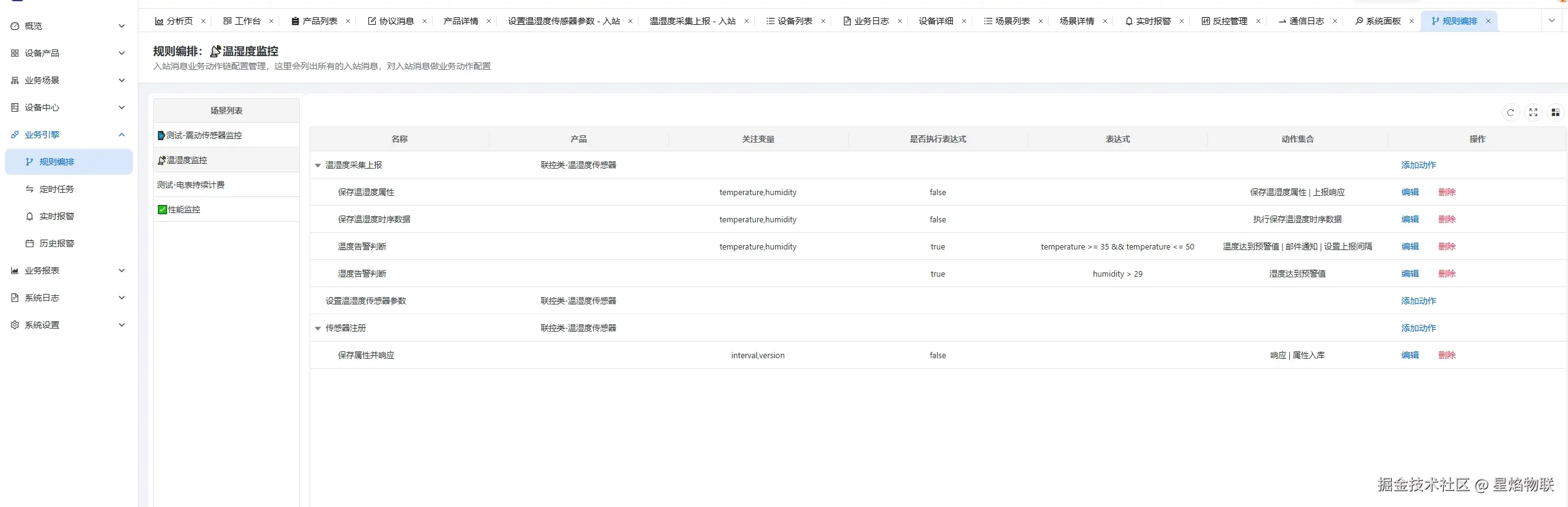
Task: Close the active 规则编排 tab
Action: tap(1488, 21)
